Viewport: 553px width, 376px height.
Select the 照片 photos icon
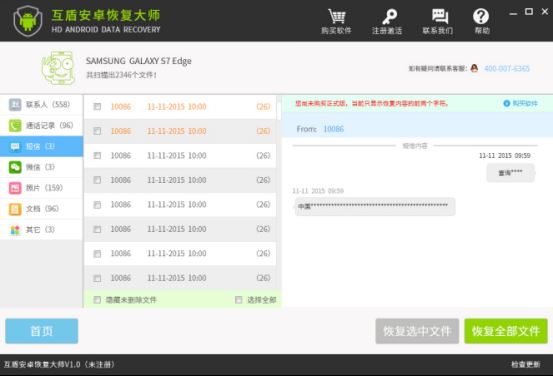tap(15, 188)
